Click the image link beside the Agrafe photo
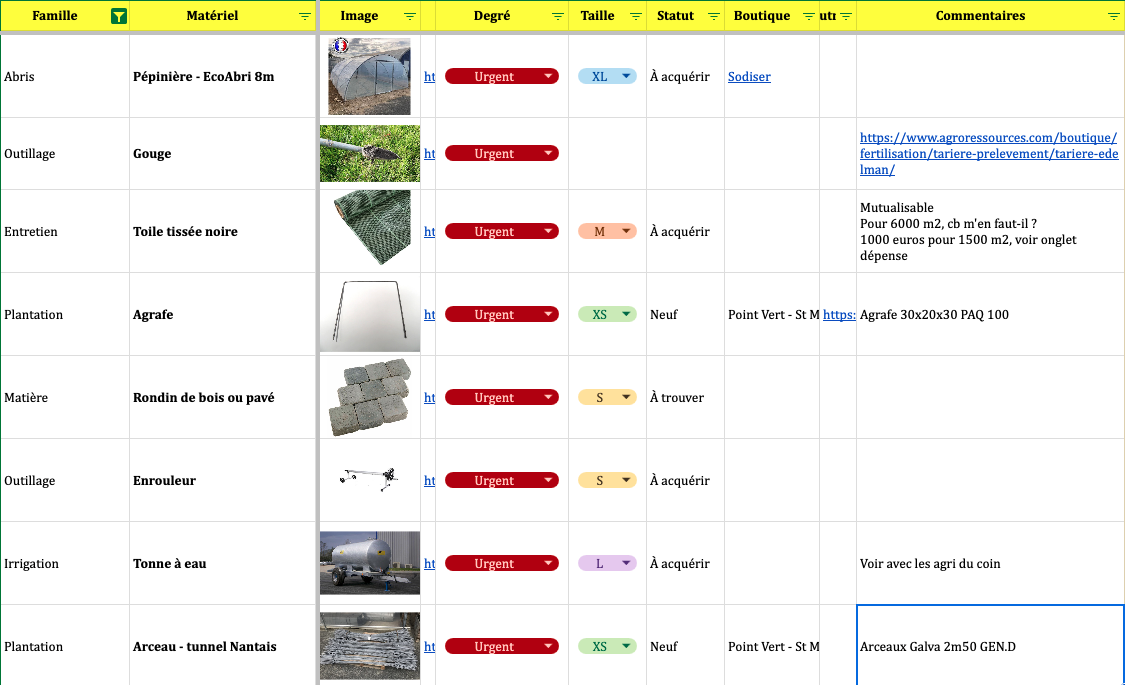Viewport: 1125px width, 685px height. point(429,315)
